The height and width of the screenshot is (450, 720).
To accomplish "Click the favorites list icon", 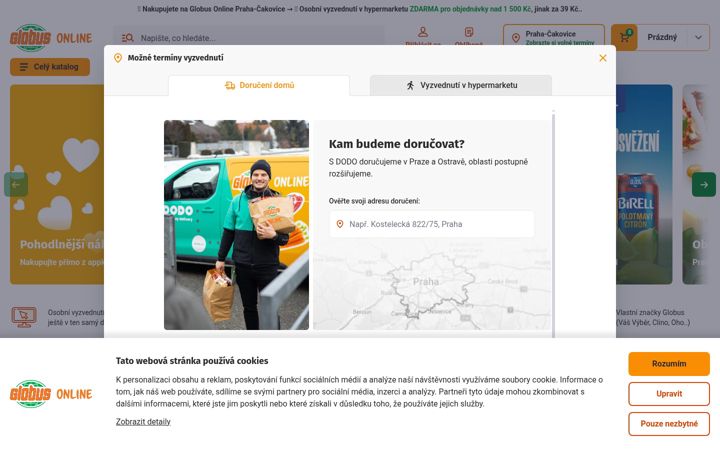I will (468, 32).
